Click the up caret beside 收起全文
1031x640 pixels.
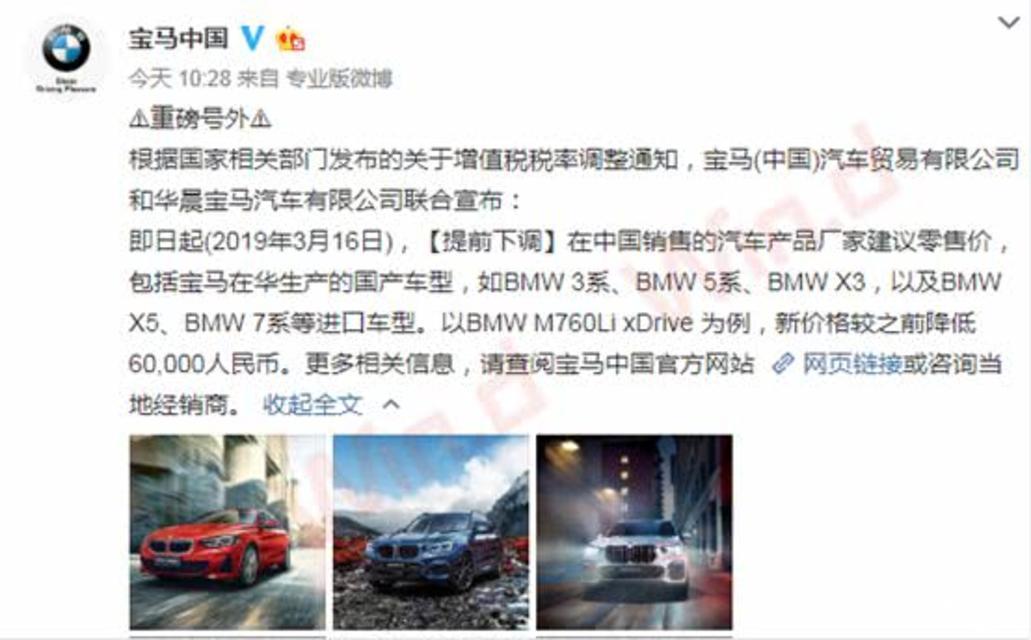(x=391, y=404)
